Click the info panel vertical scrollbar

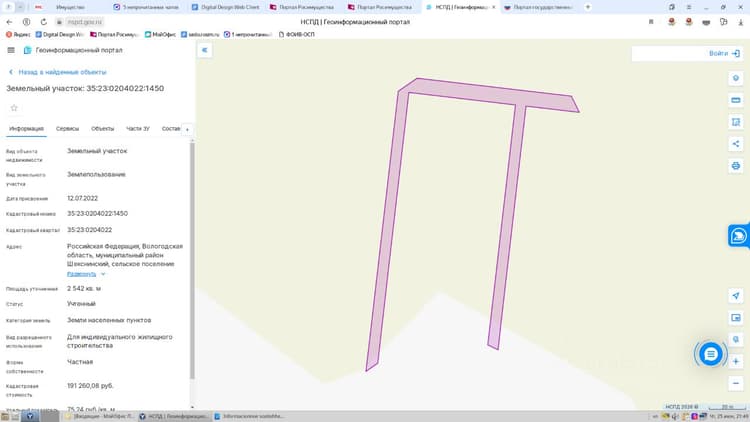tap(192, 261)
